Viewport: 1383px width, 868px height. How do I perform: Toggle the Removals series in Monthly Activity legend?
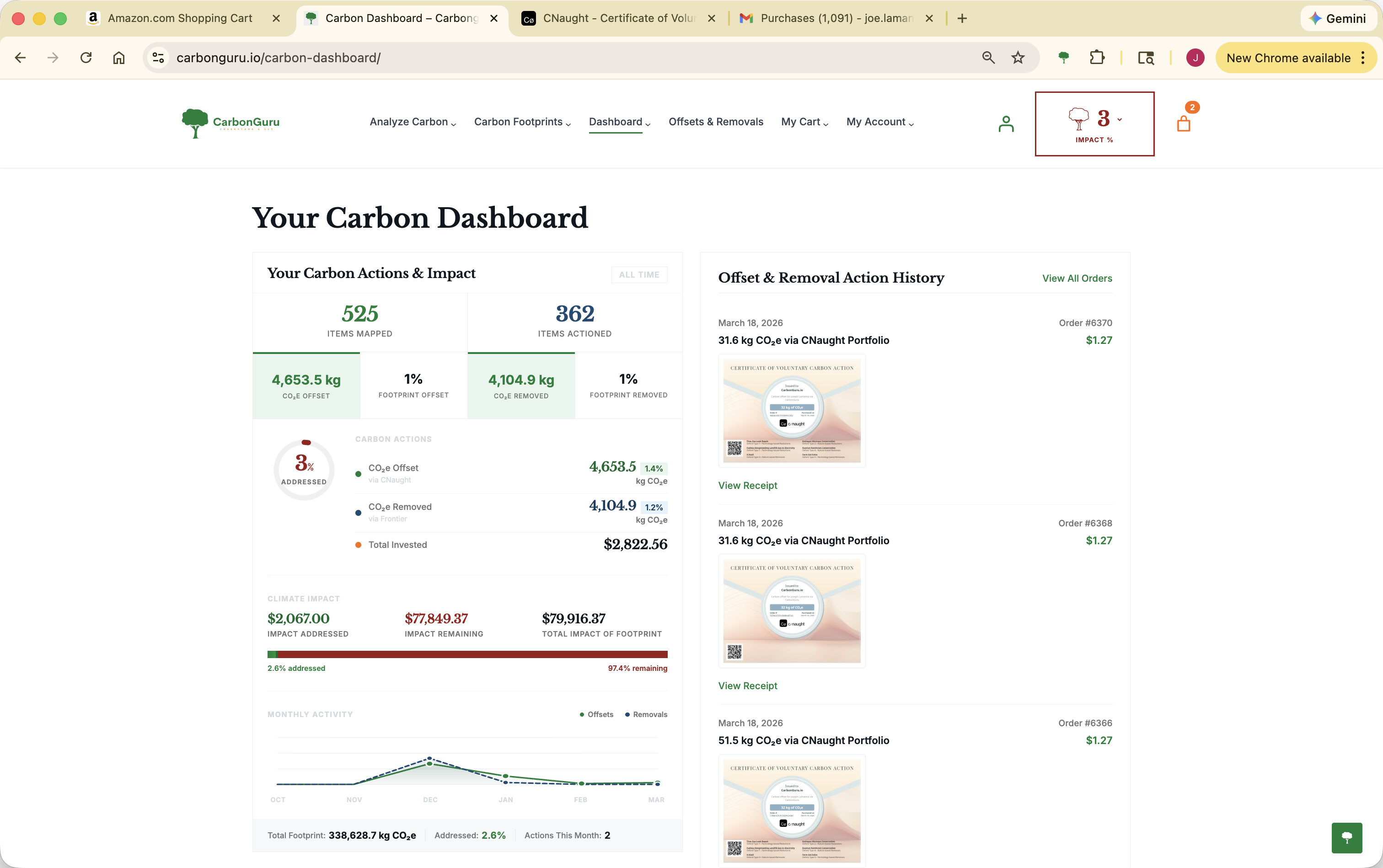click(645, 714)
